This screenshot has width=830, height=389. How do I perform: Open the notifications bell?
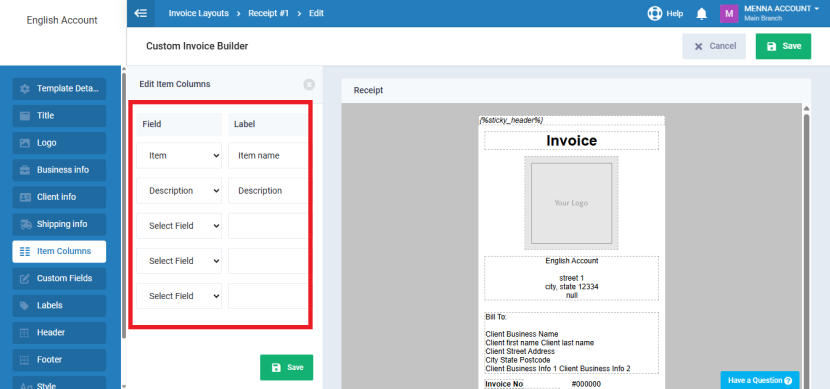coord(701,14)
